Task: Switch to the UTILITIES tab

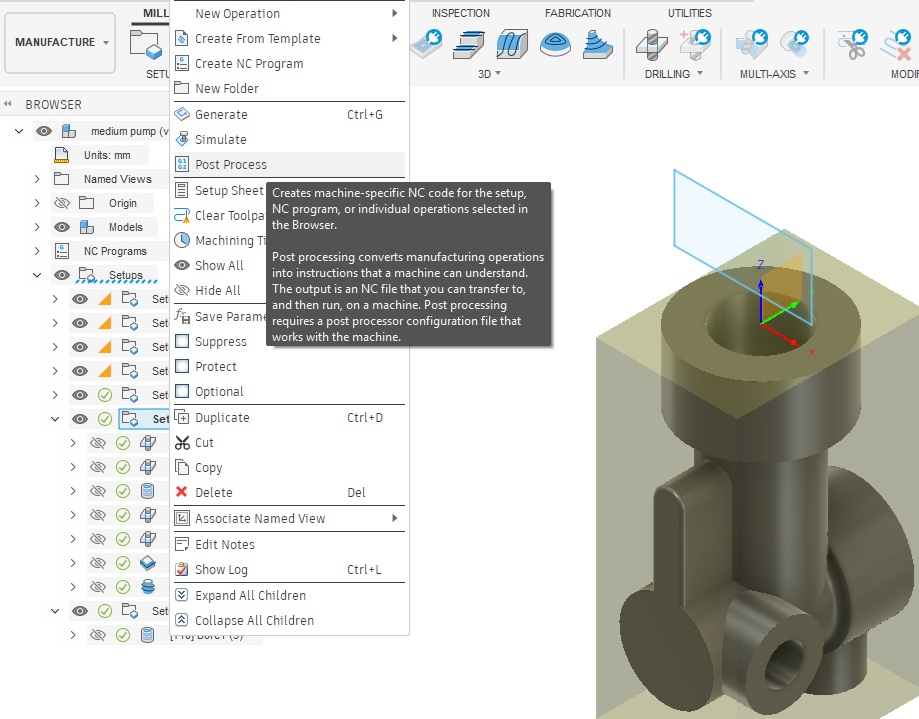Action: pyautogui.click(x=690, y=13)
